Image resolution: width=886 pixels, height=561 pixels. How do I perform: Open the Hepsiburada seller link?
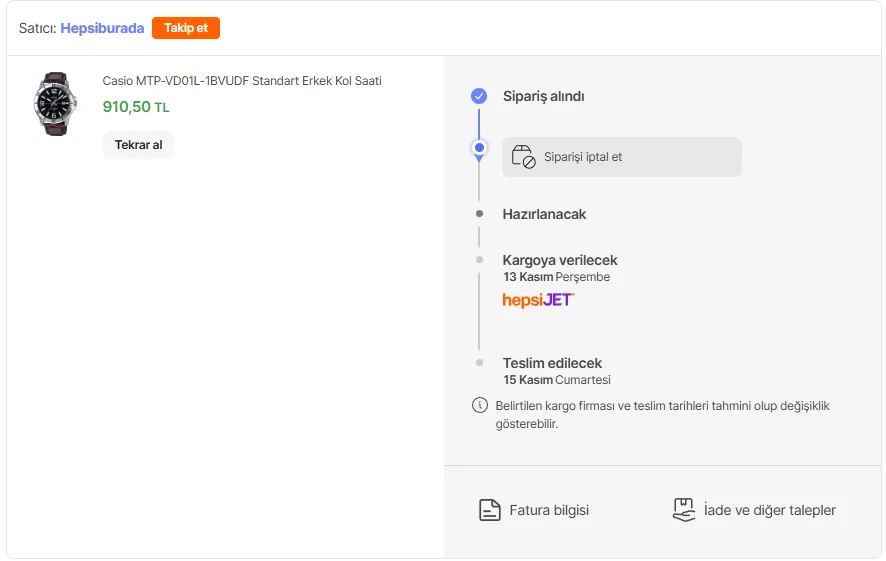pos(102,28)
